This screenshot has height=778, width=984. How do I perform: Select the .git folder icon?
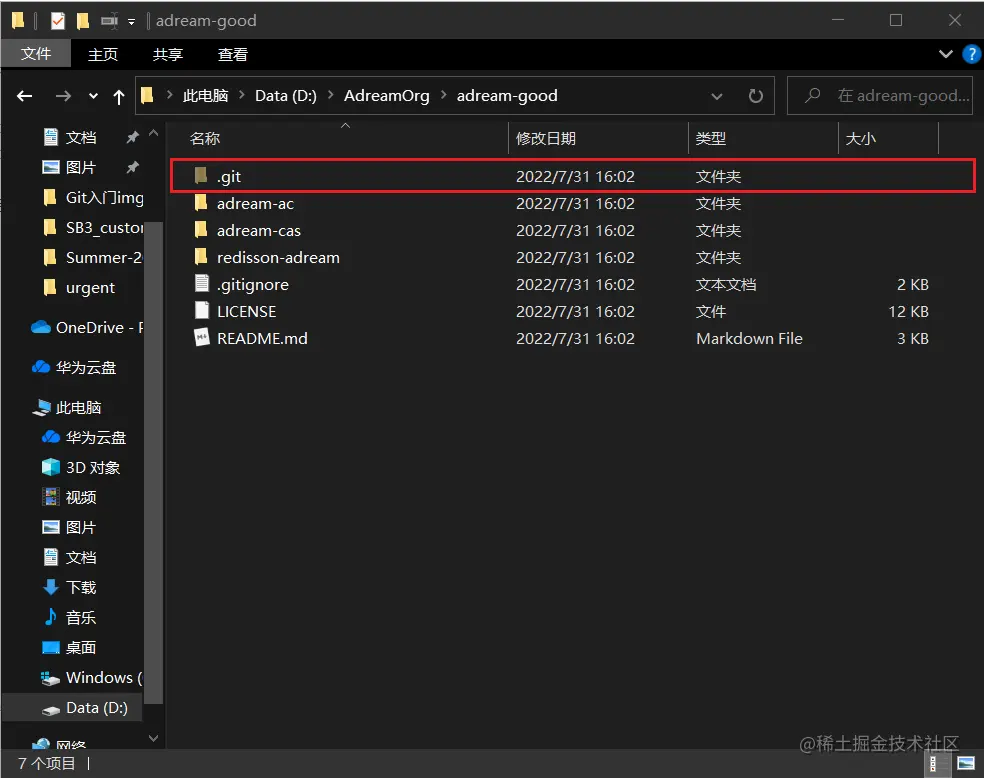click(201, 176)
